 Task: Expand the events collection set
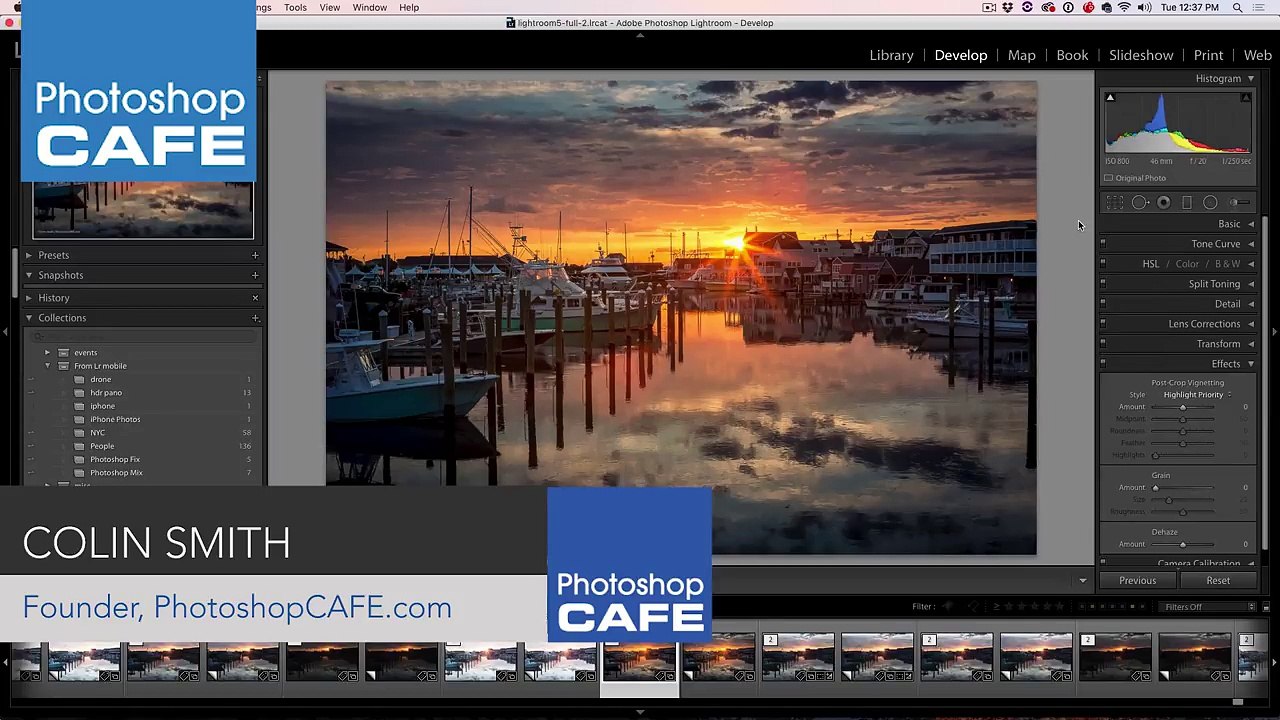tap(47, 353)
